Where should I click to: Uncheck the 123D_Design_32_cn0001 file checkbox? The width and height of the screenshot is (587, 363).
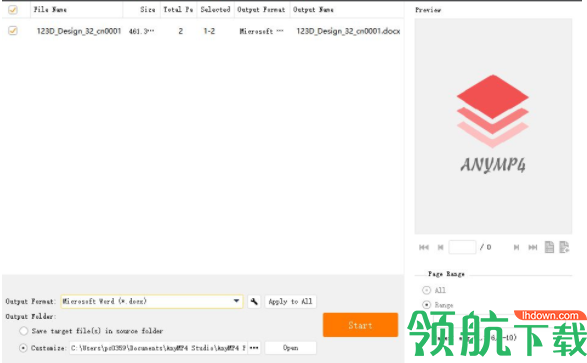pyautogui.click(x=13, y=31)
